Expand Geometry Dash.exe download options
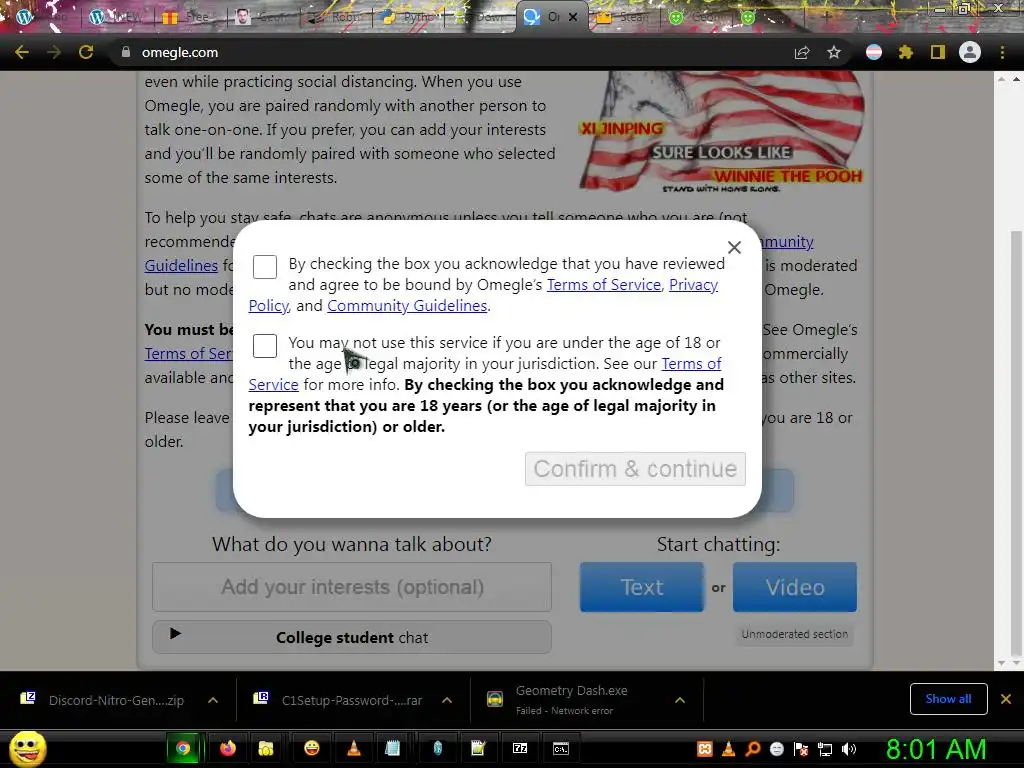This screenshot has width=1024, height=768. (680, 700)
